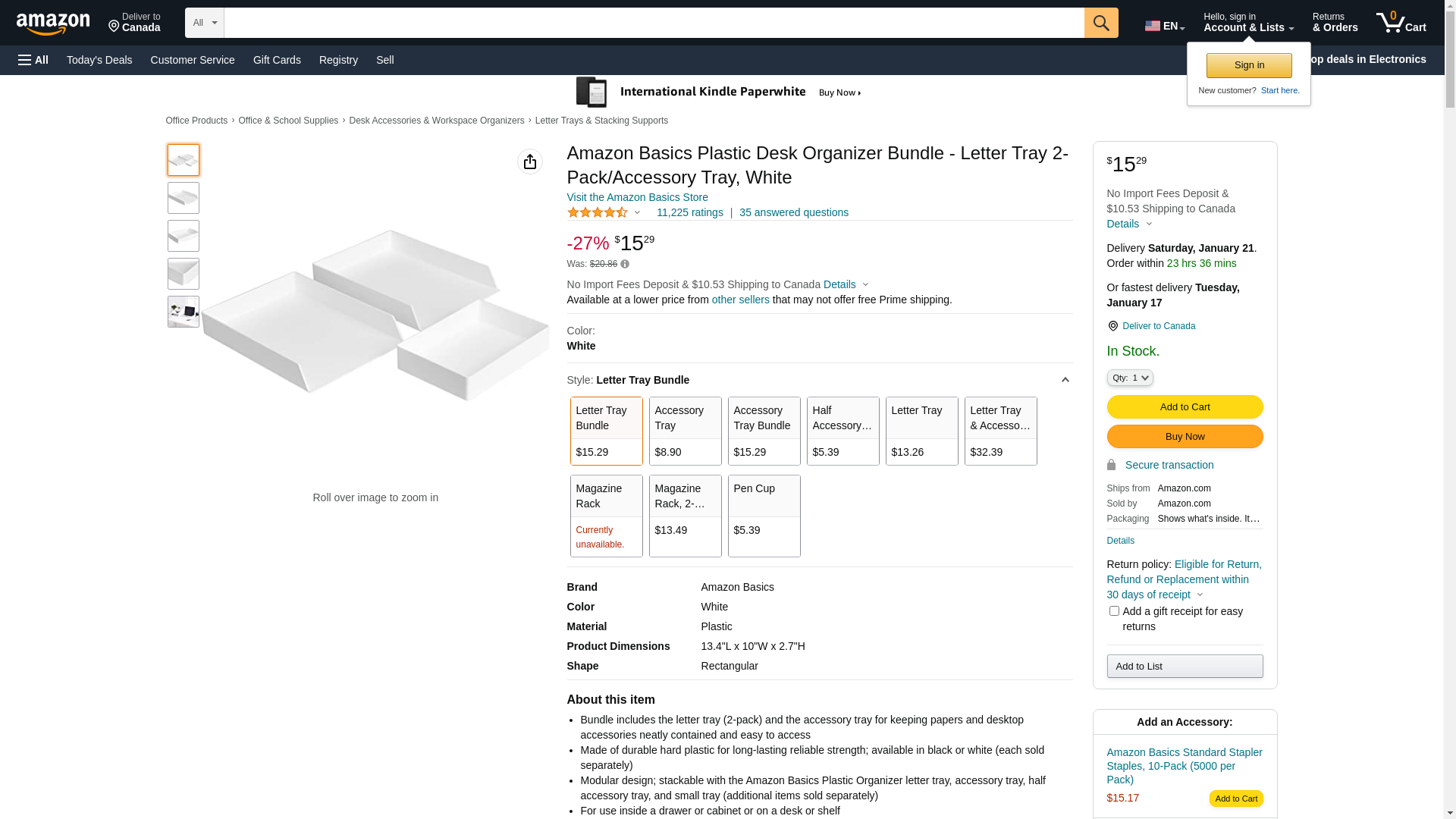The width and height of the screenshot is (1456, 819).
Task: Open the quantity dropdown
Action: click(1129, 378)
